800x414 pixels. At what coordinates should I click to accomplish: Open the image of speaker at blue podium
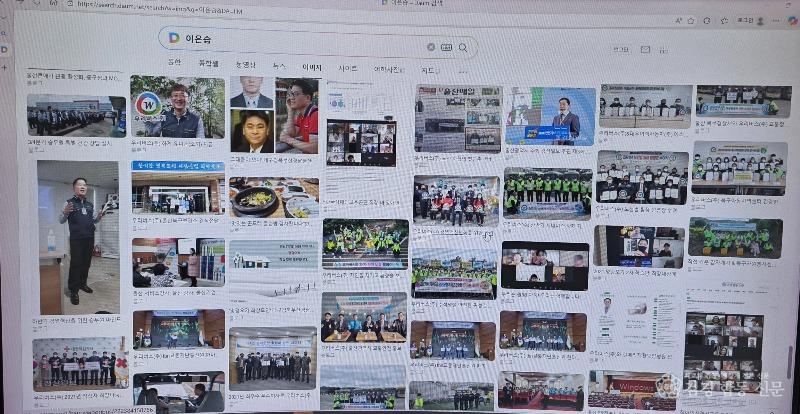pos(549,116)
